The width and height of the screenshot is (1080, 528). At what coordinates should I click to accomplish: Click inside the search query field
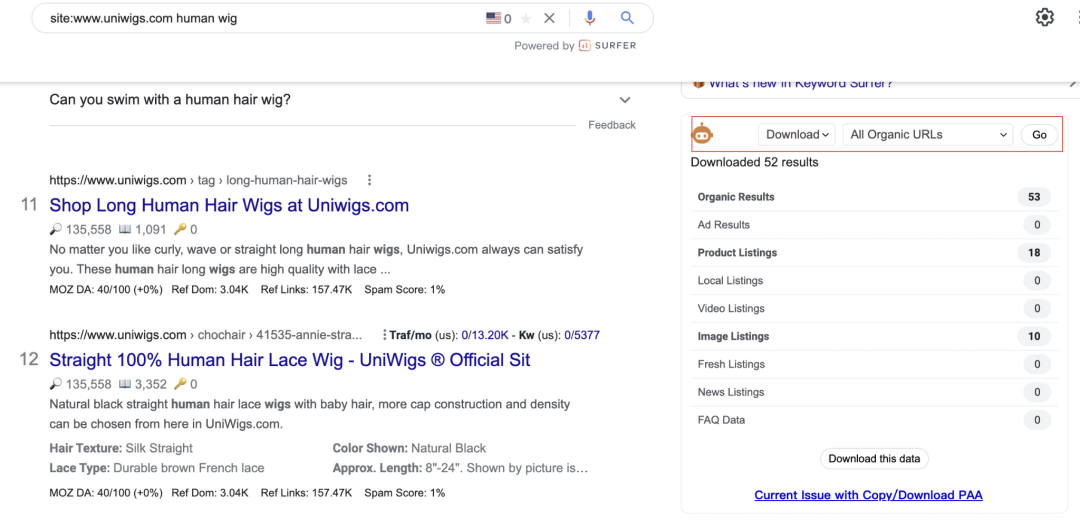(262, 19)
